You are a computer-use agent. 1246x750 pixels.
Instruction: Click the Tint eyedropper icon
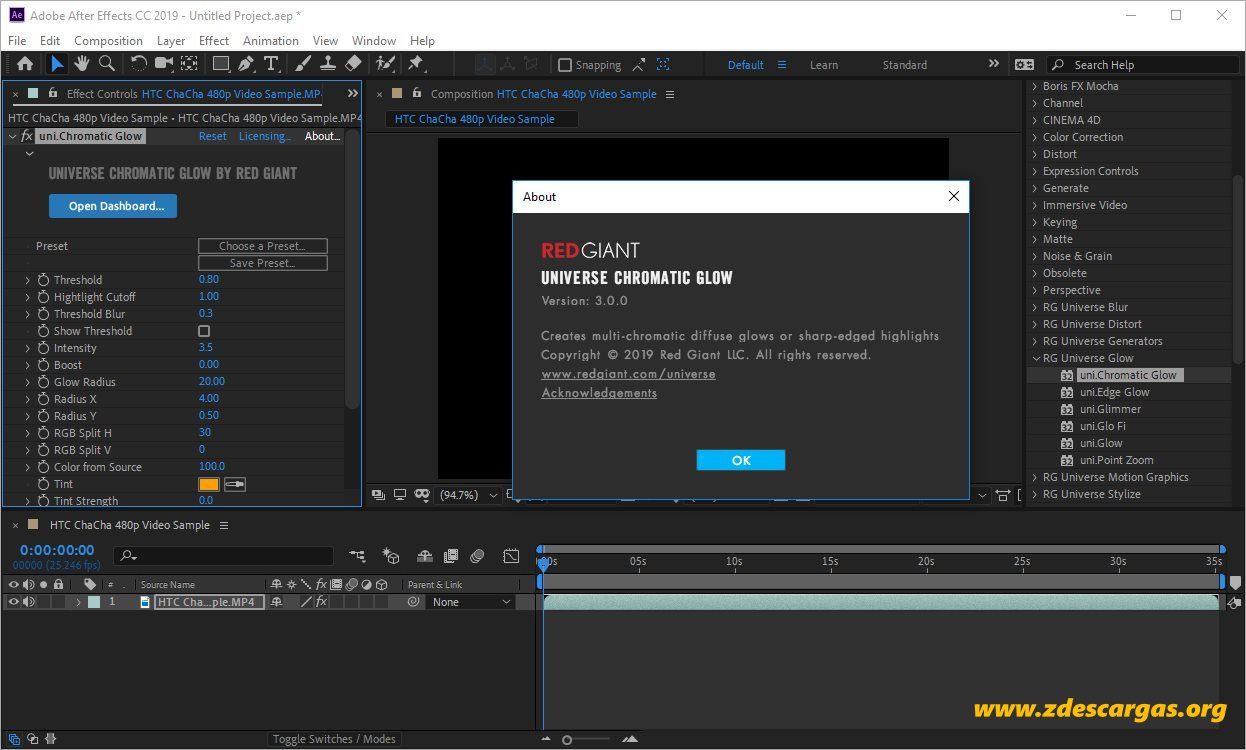pos(234,484)
